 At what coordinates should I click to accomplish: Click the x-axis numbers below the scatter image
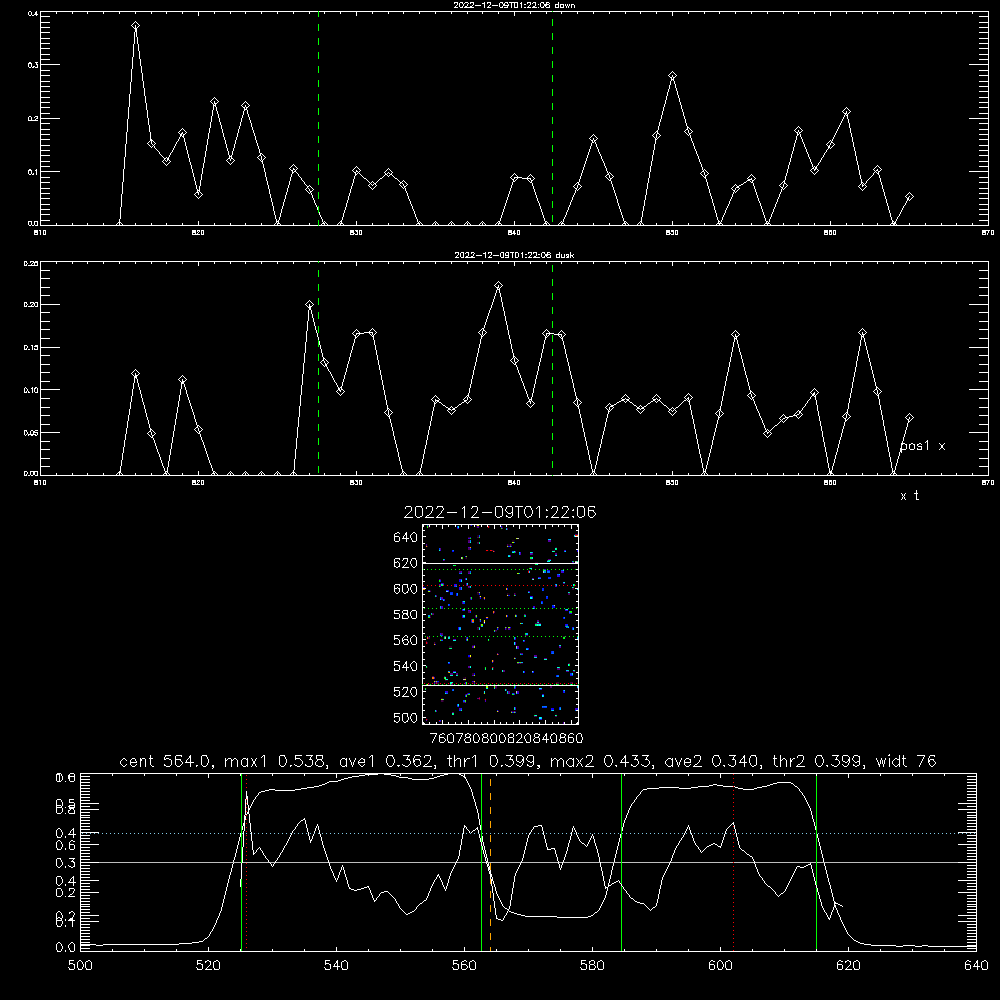click(x=506, y=738)
